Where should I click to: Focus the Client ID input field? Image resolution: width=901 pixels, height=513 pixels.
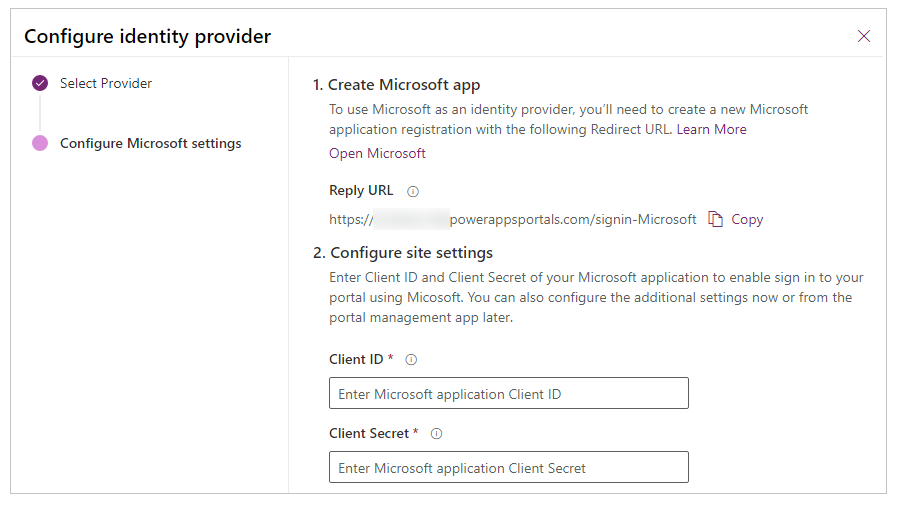(509, 393)
